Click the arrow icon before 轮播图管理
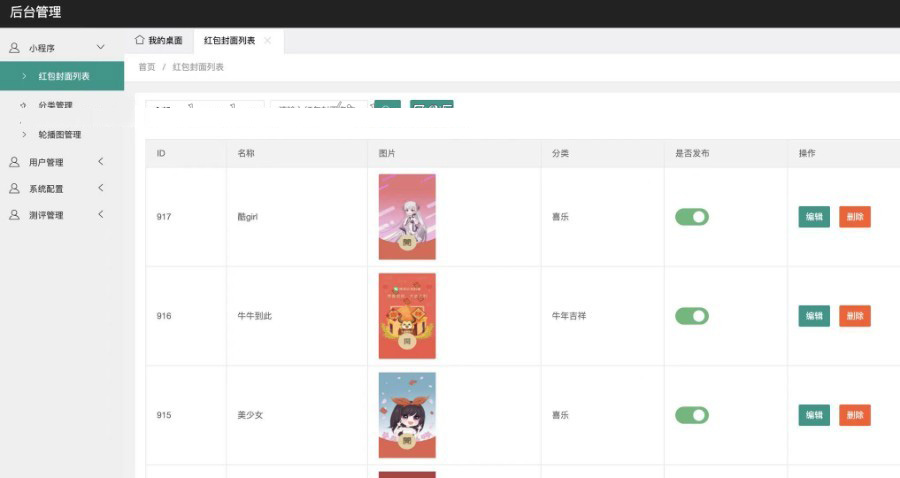 [x=24, y=134]
